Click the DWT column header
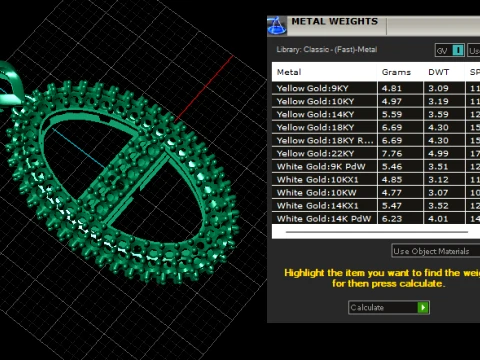480x360 pixels. click(438, 72)
